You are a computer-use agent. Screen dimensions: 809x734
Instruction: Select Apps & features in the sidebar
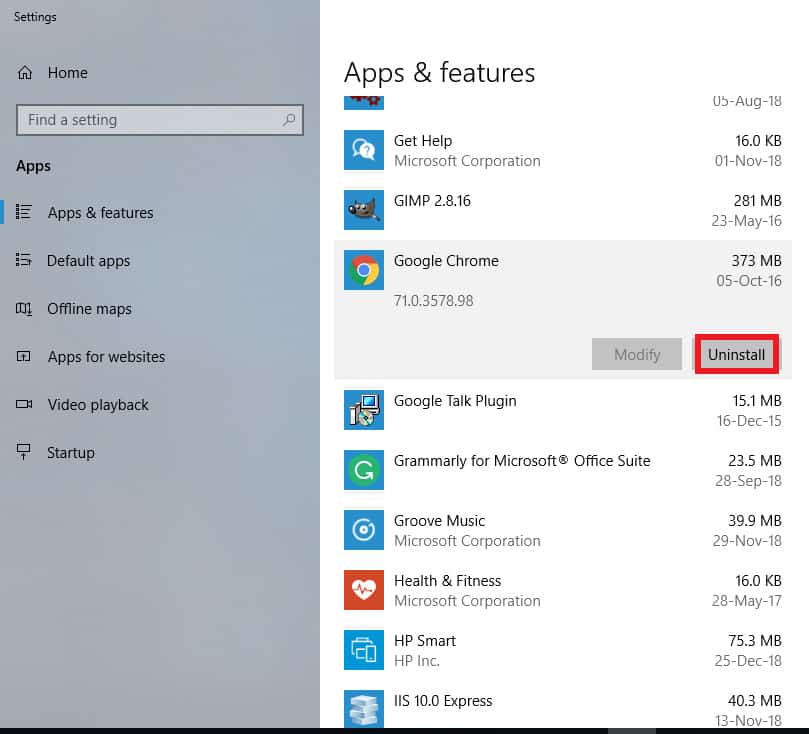coord(100,212)
